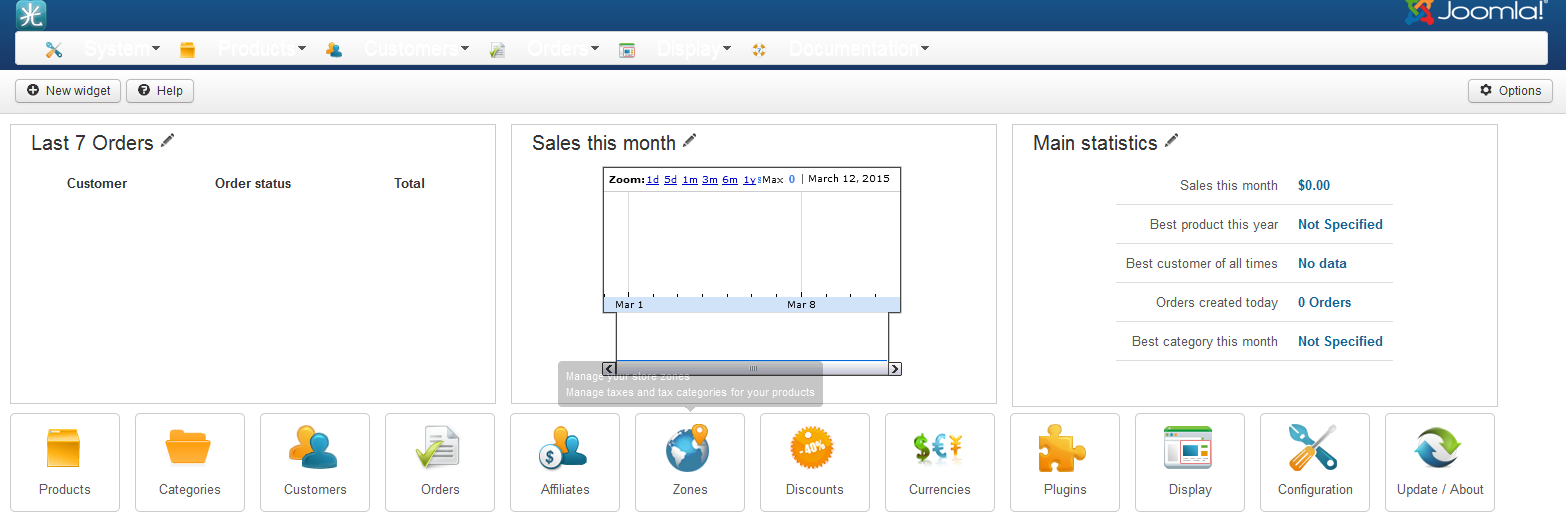
Task: Open the Customers dashboard icon
Action: tap(315, 461)
